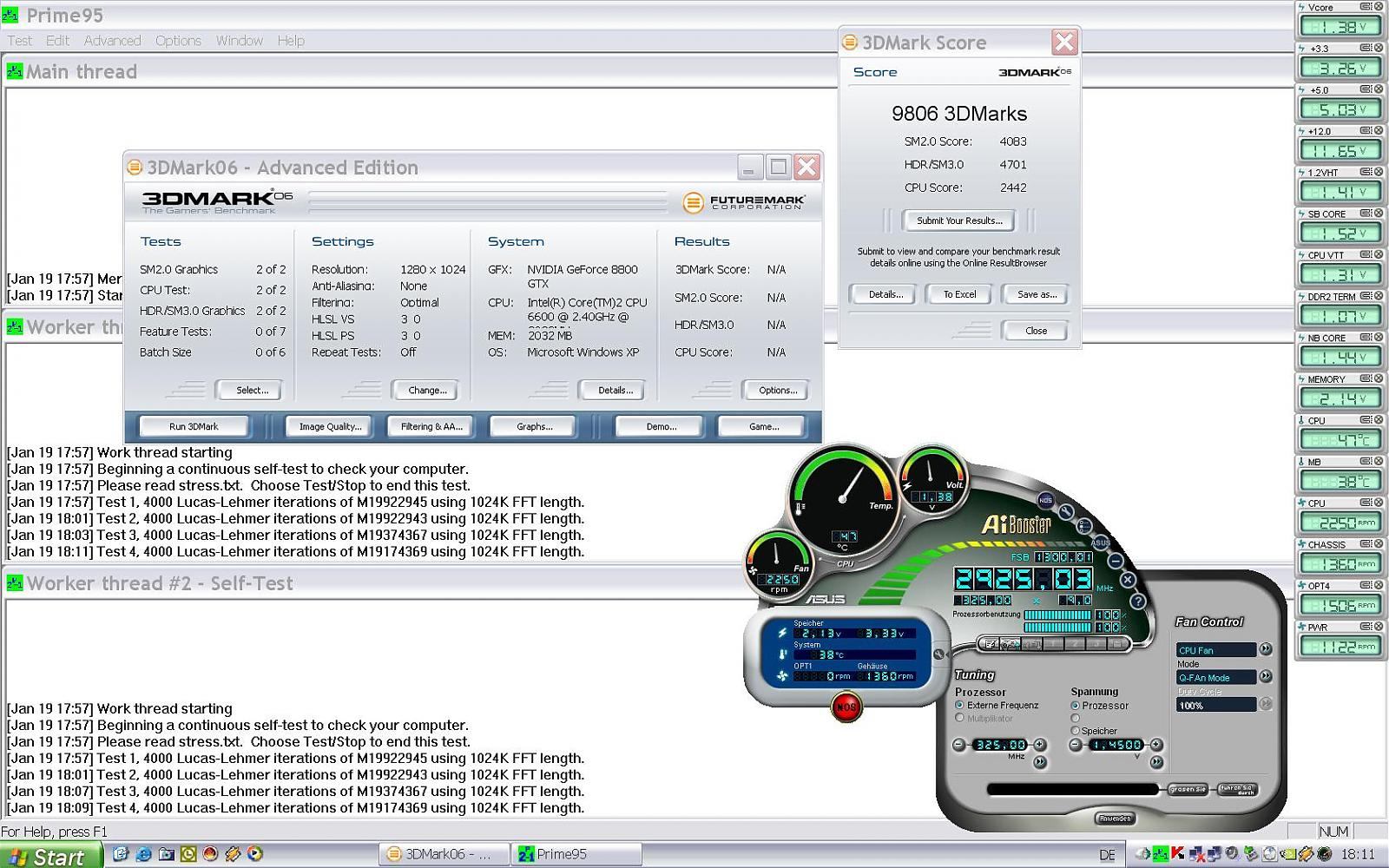The width and height of the screenshot is (1389, 868).
Task: Click the black progress bar in AiBooster
Action: 1073,789
